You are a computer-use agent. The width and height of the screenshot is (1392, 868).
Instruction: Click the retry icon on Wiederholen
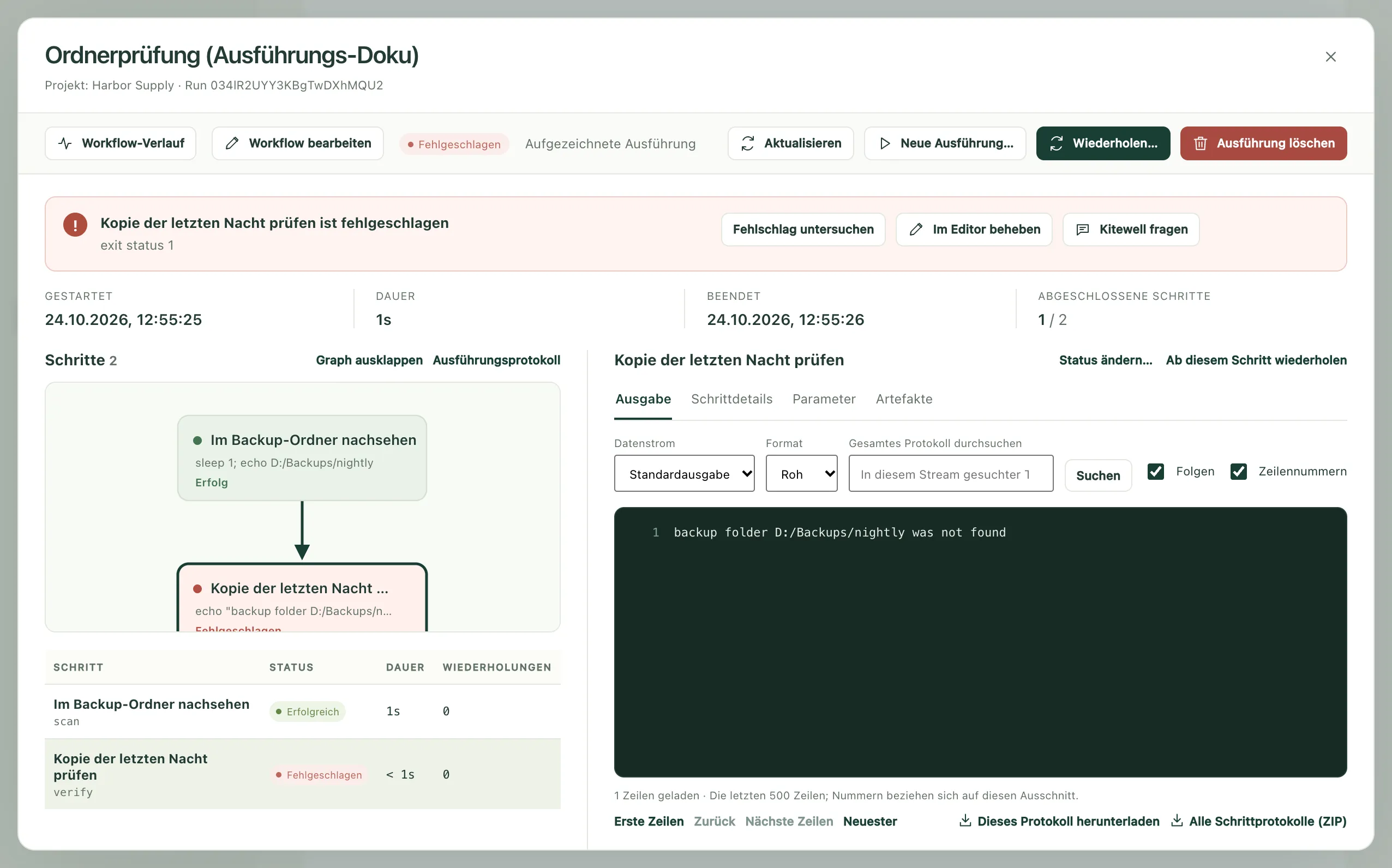1057,143
